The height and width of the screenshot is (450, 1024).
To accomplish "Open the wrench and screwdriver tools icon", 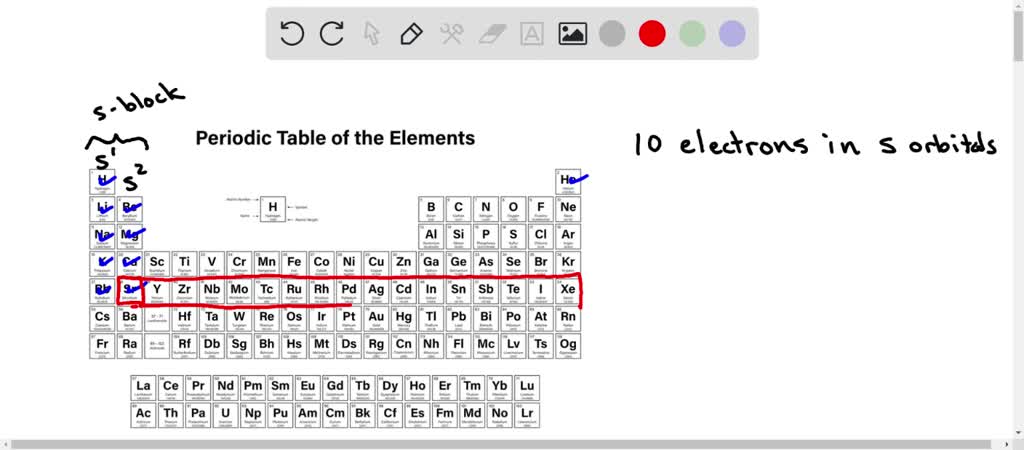I will click(x=451, y=34).
